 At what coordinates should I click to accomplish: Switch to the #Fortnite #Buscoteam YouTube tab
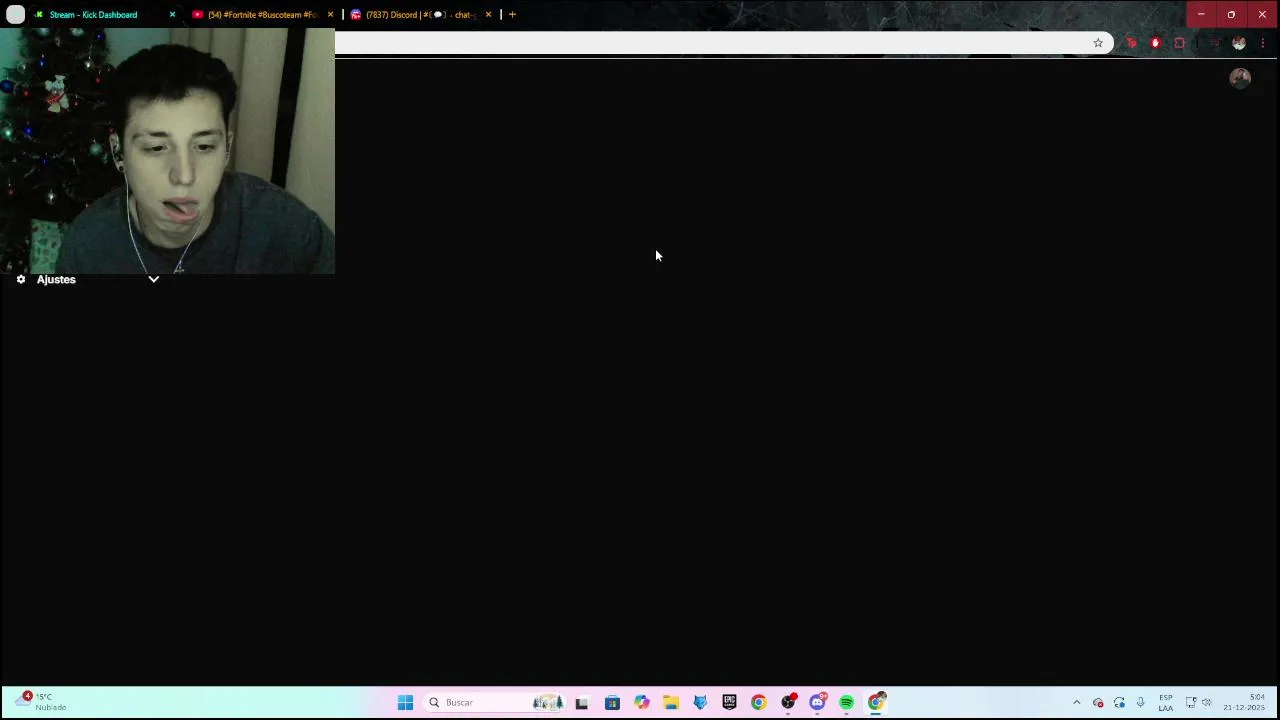(261, 15)
